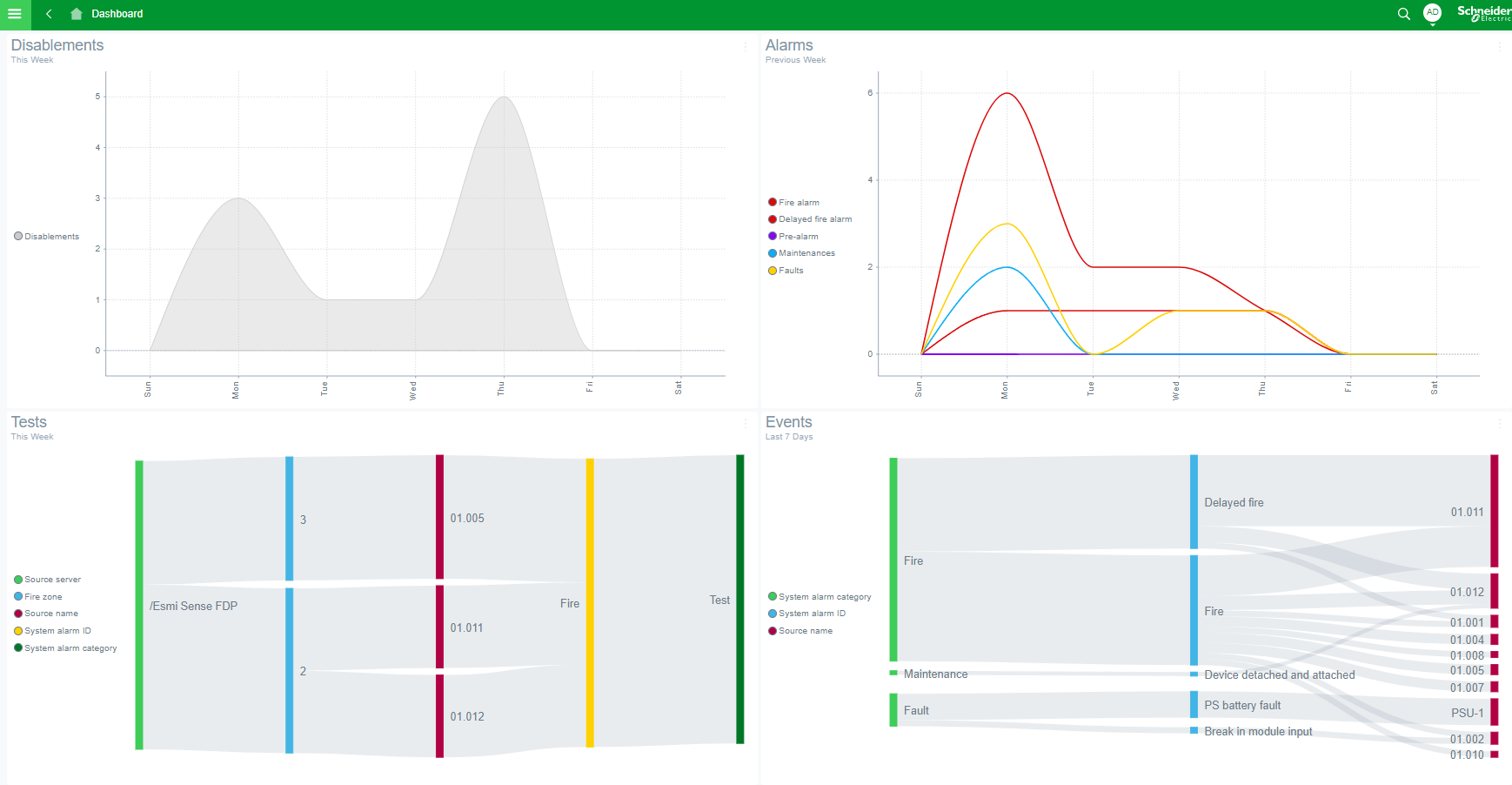
Task: Click the Schneider Electric logo
Action: click(1483, 13)
